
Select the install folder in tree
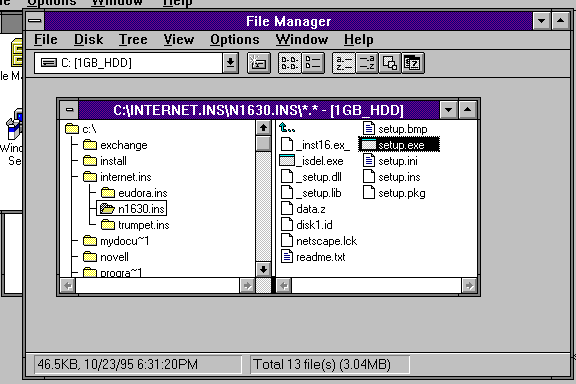[105, 161]
